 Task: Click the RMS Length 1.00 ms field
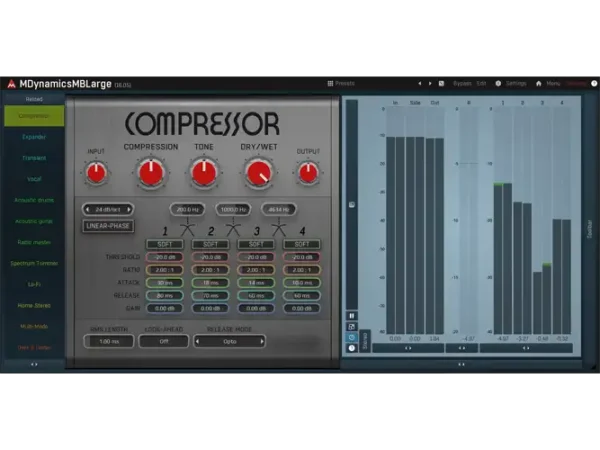(x=109, y=341)
